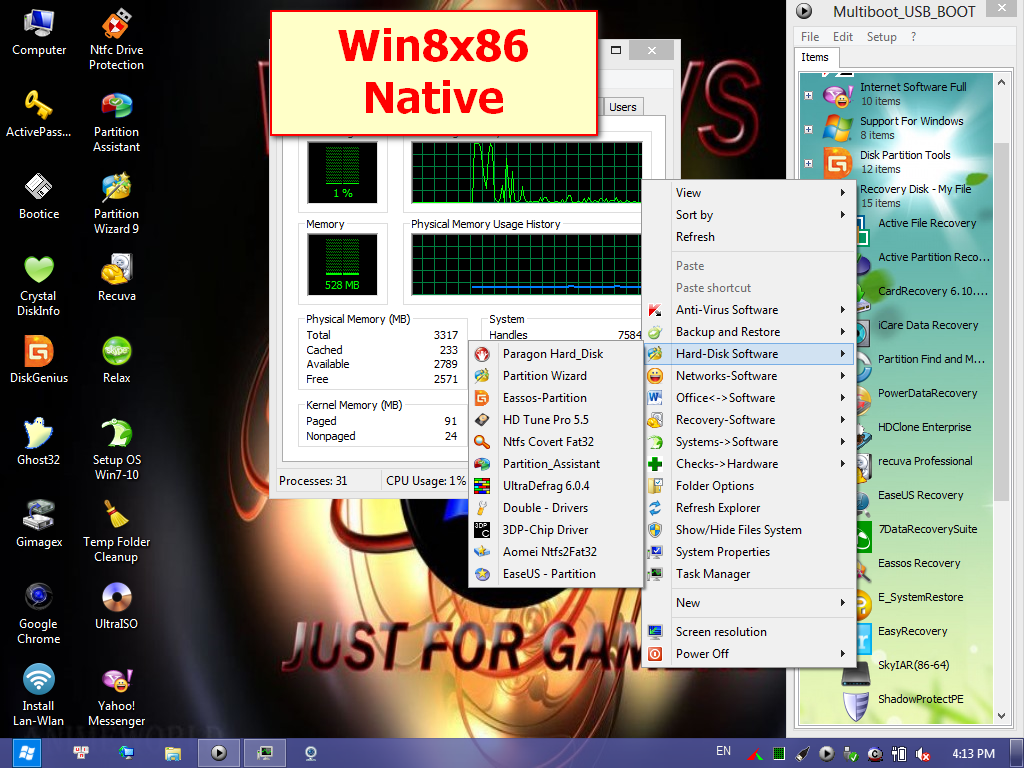Screen dimensions: 1024x768
Task: Launch Partition Assistant desktop shortcut
Action: tap(116, 122)
